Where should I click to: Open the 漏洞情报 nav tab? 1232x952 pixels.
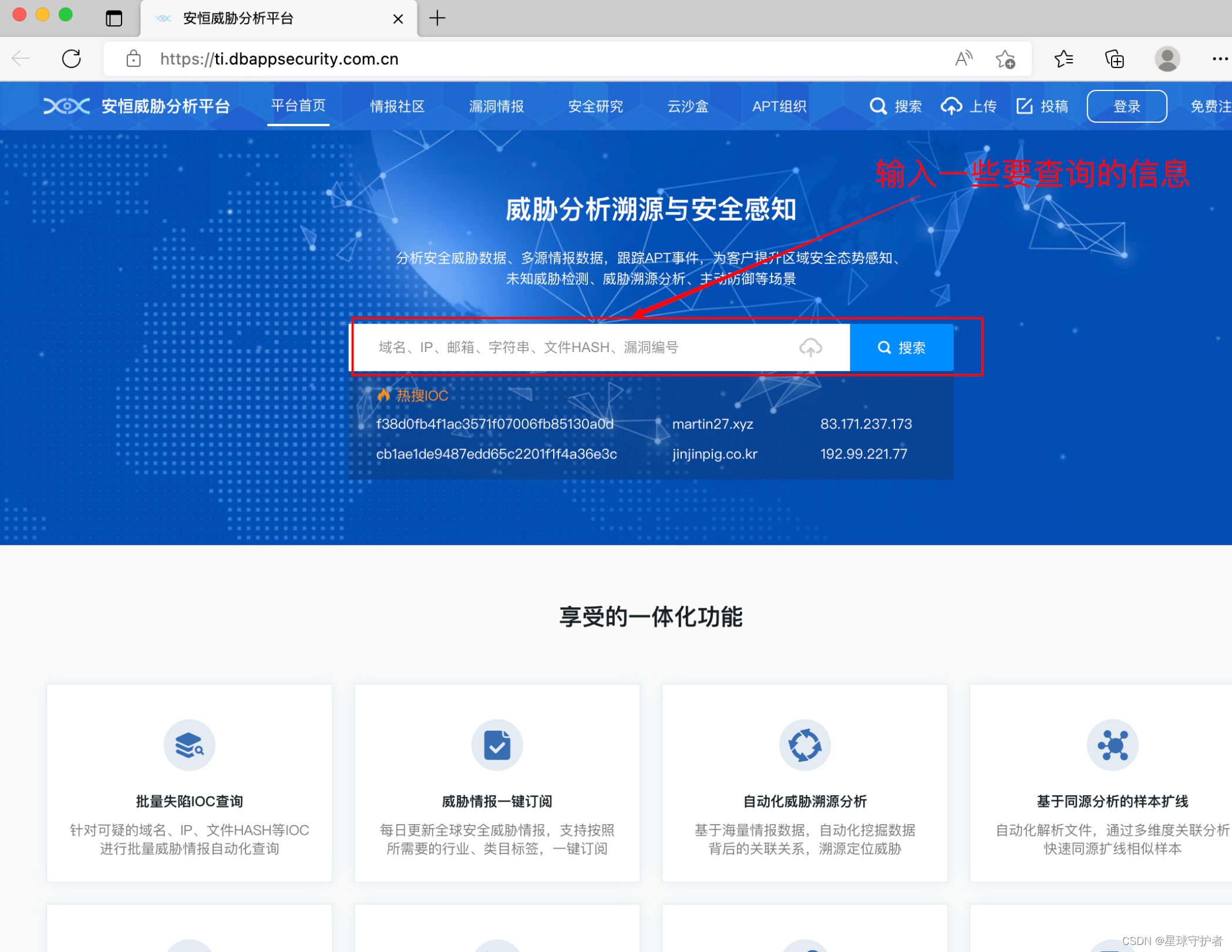pos(496,106)
